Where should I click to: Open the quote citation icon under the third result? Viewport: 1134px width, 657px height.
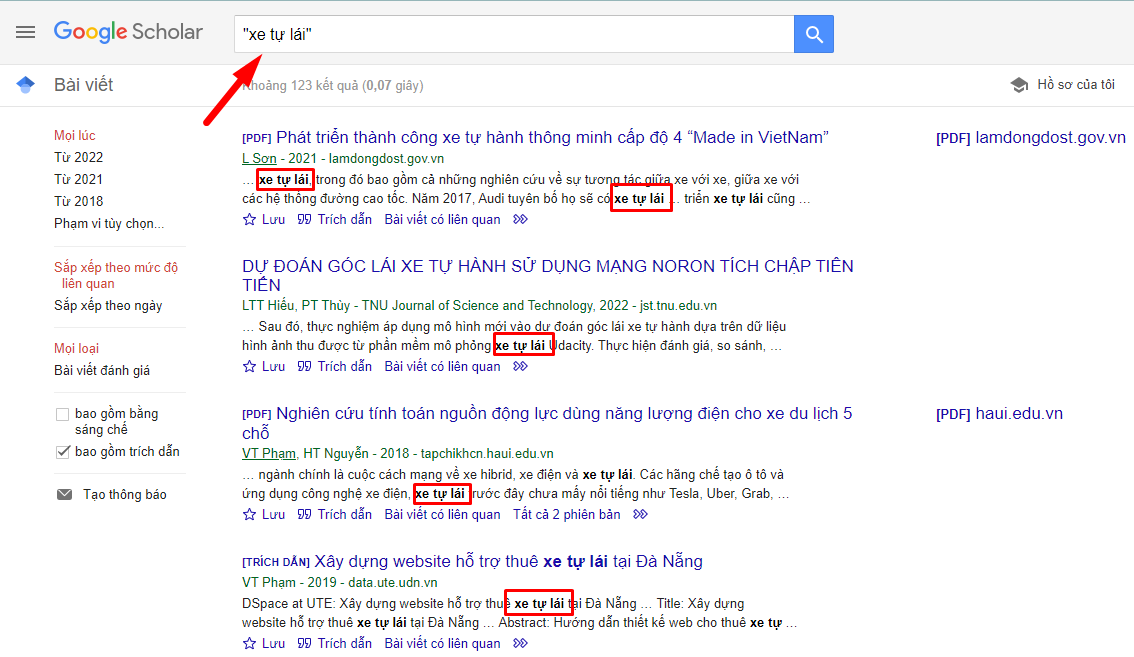305,514
